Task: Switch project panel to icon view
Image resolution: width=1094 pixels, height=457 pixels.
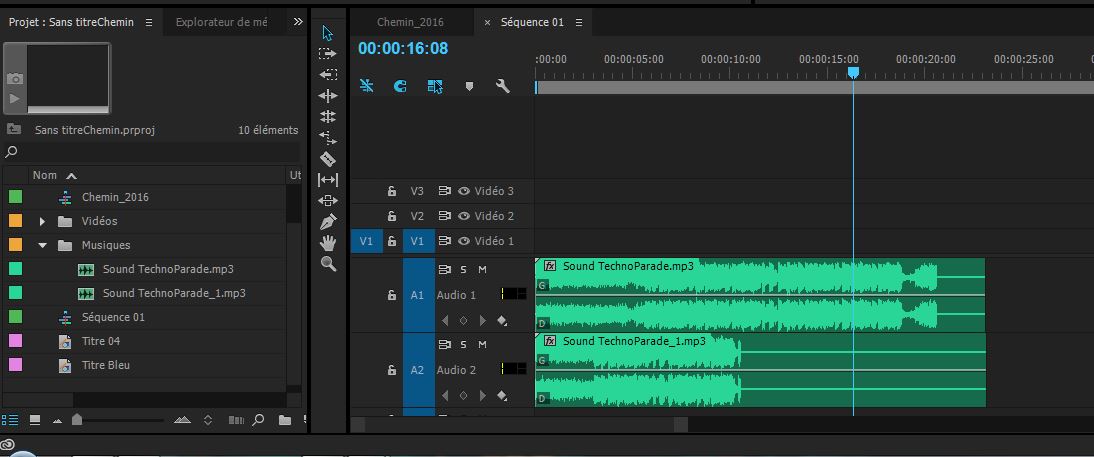Action: click(x=34, y=420)
